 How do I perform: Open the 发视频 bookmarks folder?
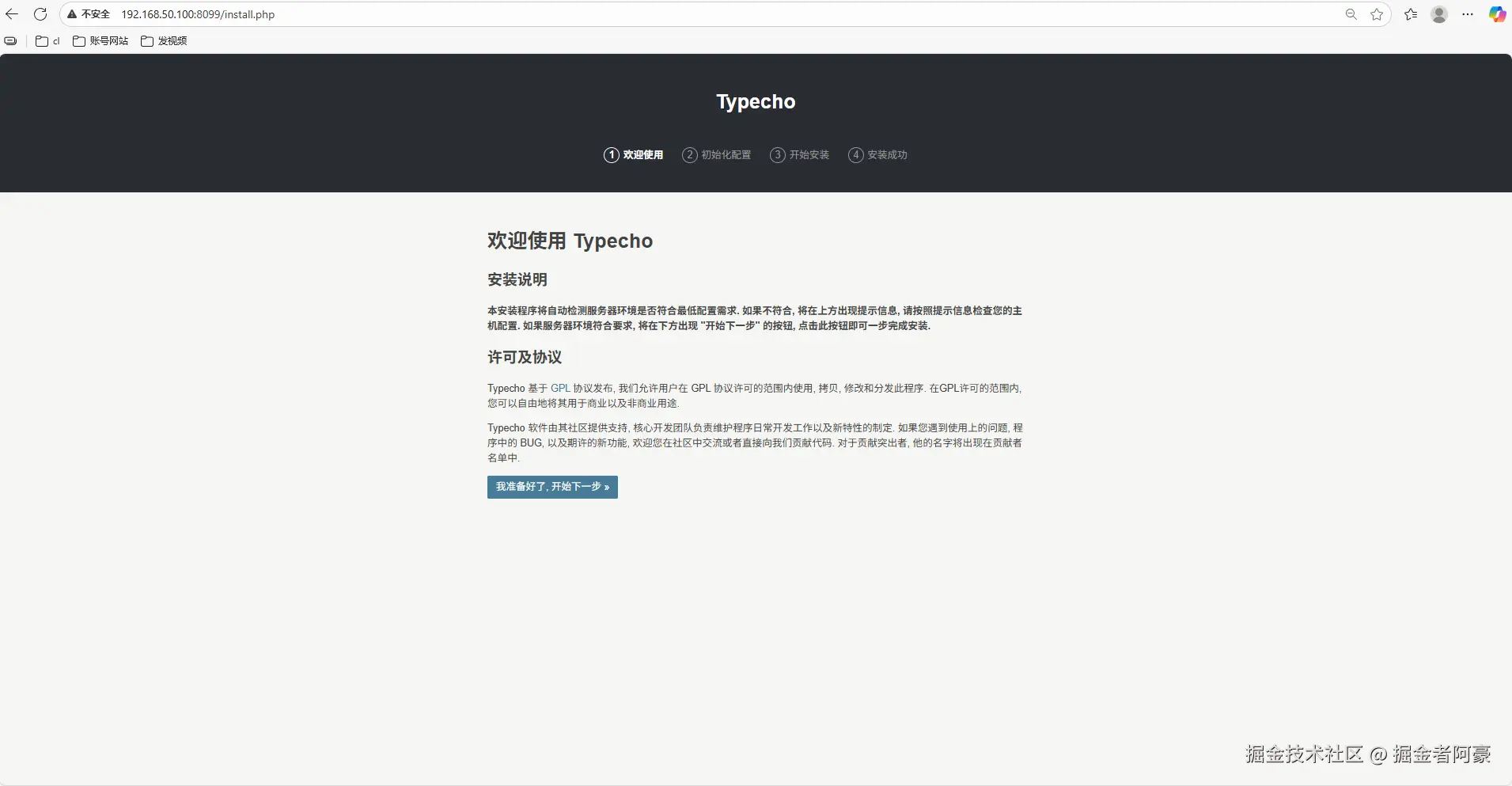click(x=164, y=41)
